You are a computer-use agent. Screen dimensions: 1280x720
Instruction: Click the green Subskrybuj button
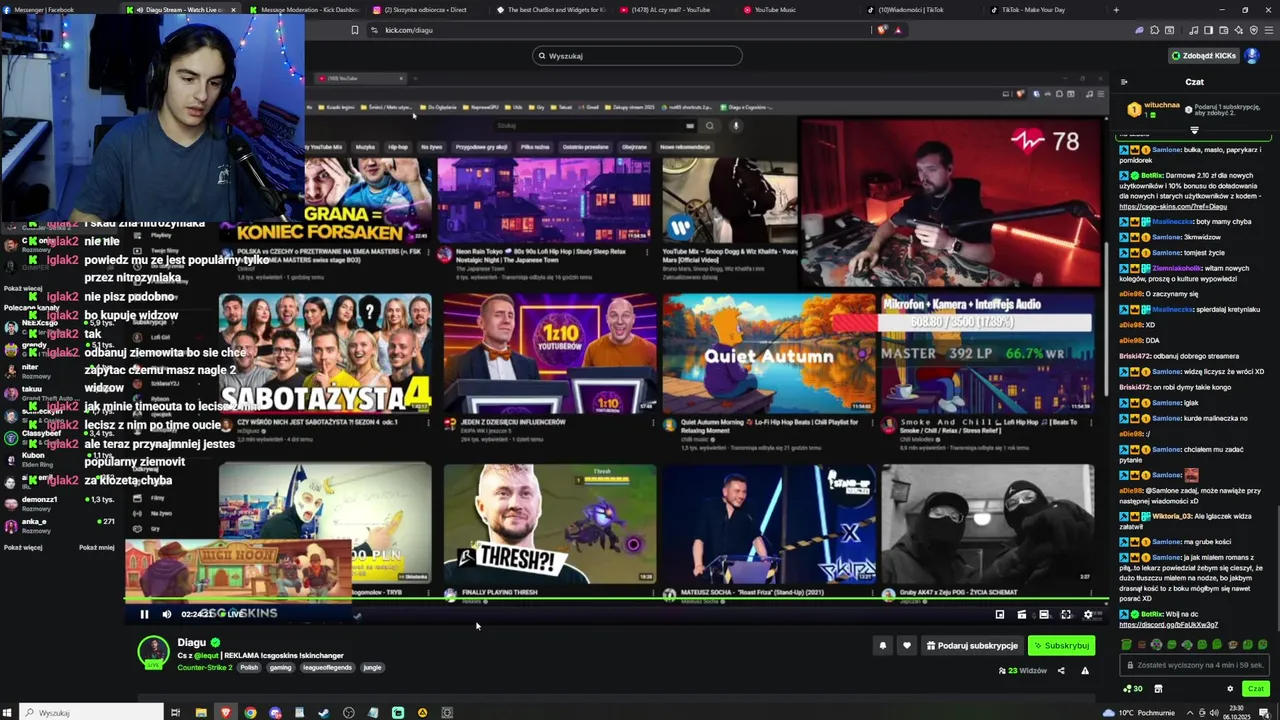coord(1061,646)
